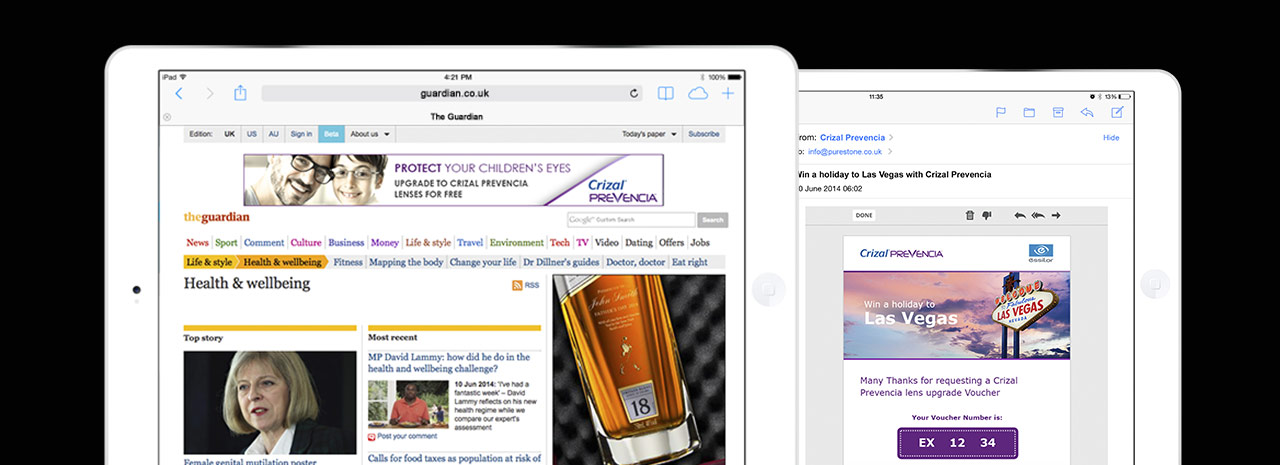The height and width of the screenshot is (465, 1280).
Task: Open the Business section
Action: (346, 243)
